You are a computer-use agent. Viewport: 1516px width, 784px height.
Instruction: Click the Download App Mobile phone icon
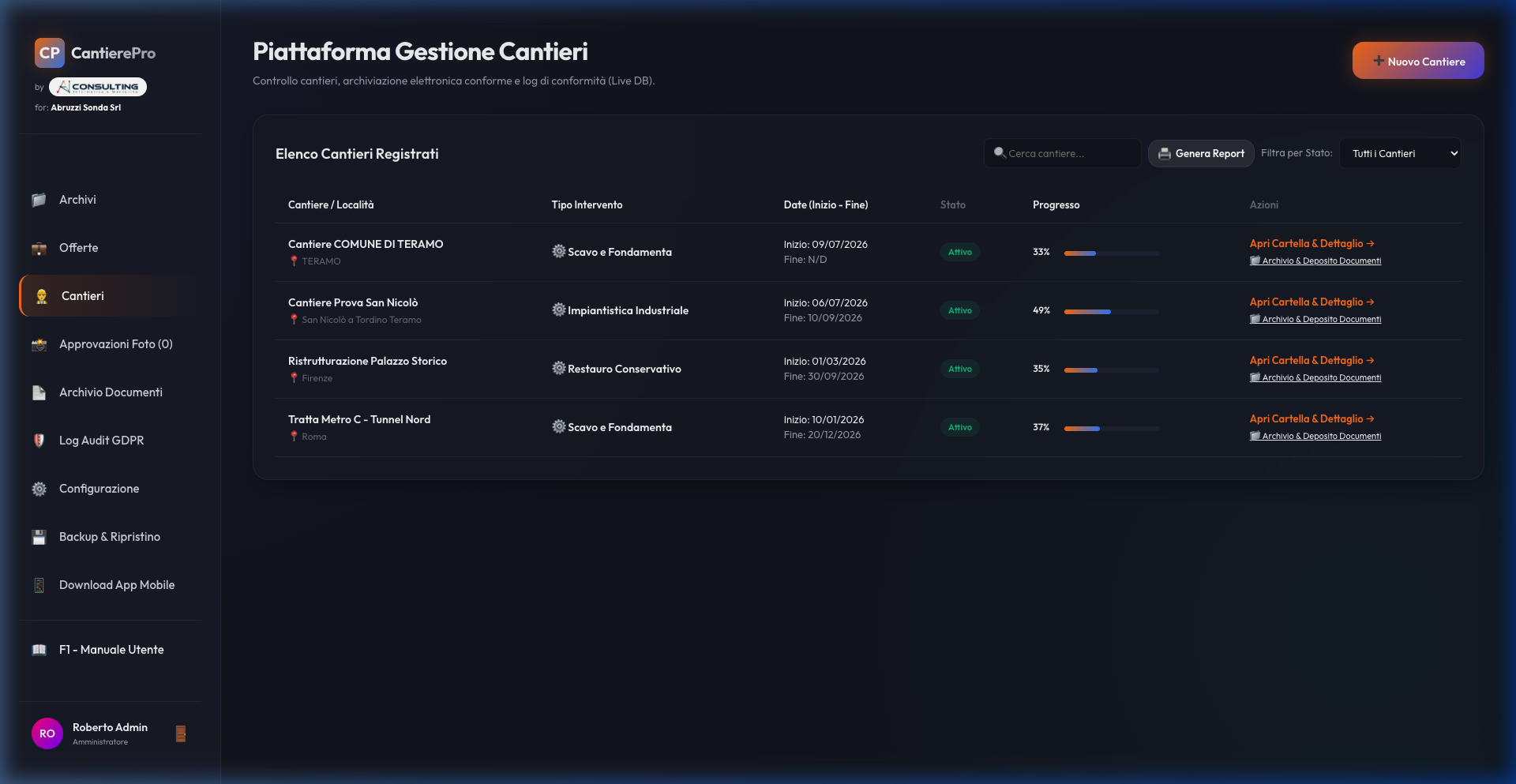click(39, 585)
